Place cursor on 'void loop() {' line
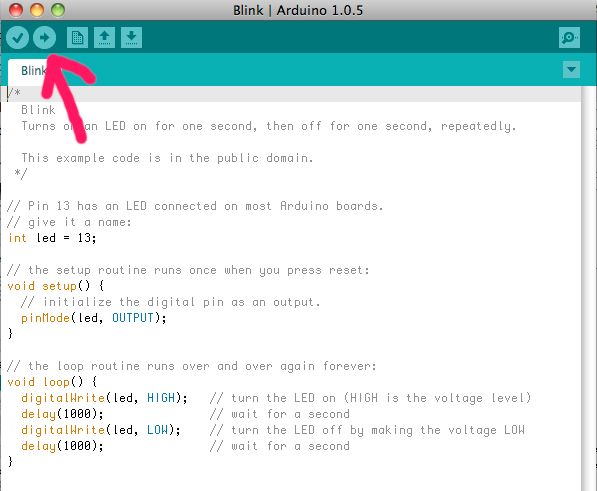The width and height of the screenshot is (597, 491). [x=52, y=382]
